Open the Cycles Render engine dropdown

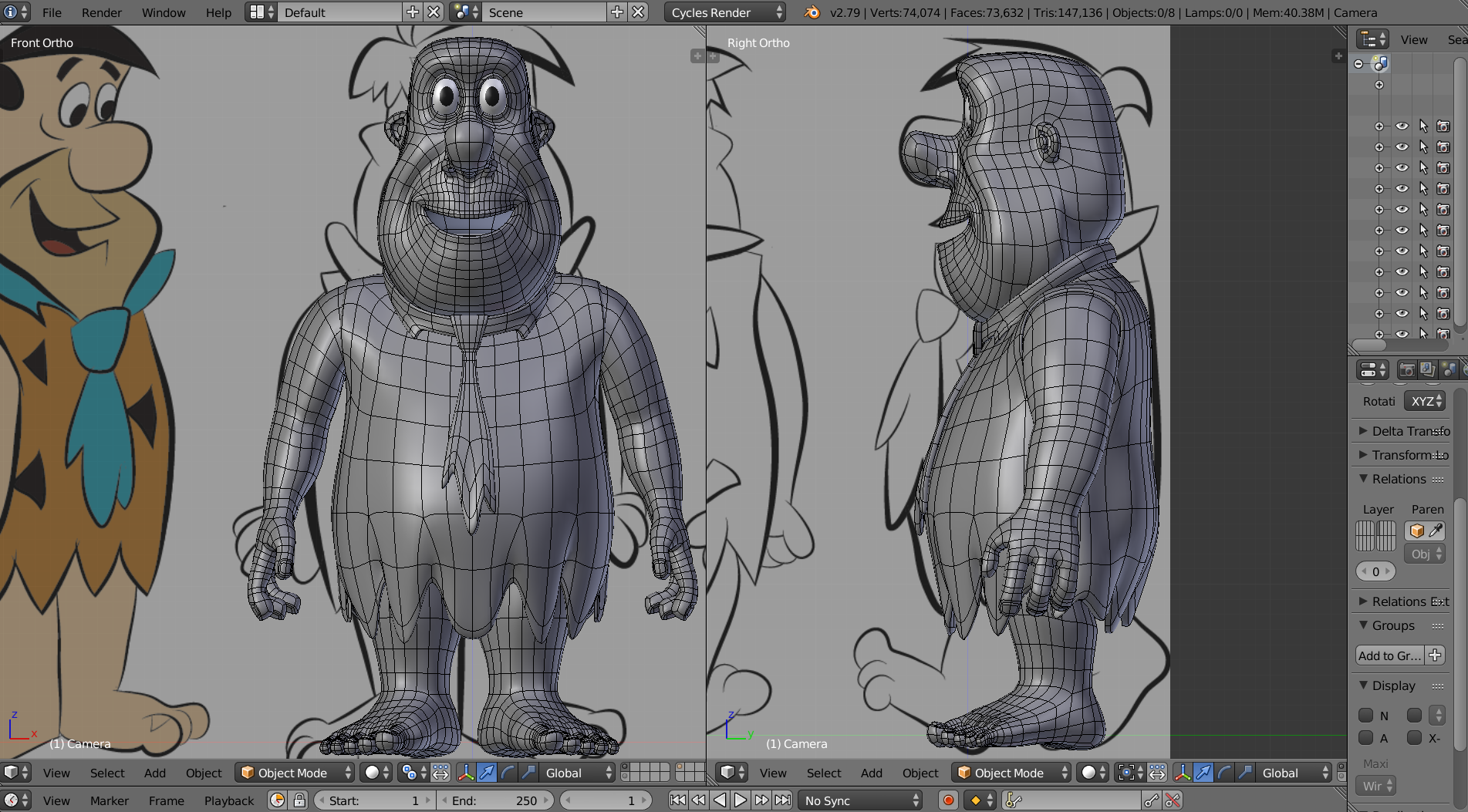click(725, 12)
